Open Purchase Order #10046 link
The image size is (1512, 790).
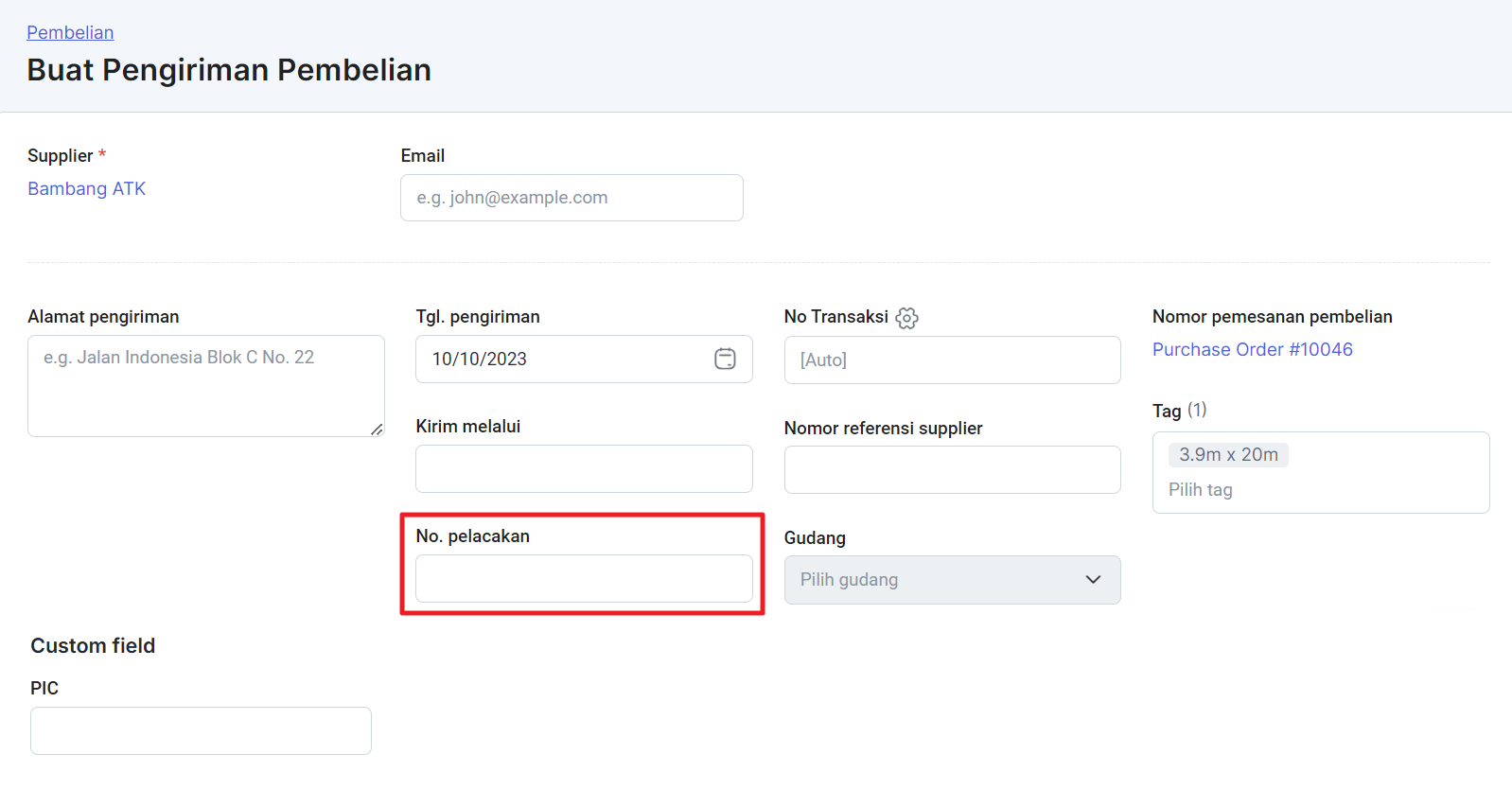1252,349
